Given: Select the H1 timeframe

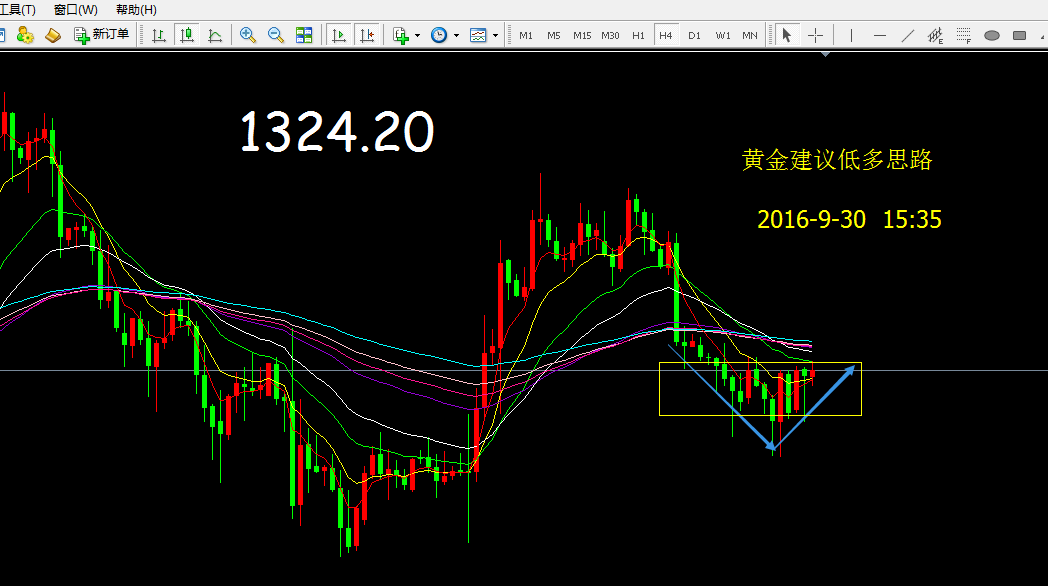Looking at the screenshot, I should 638,35.
